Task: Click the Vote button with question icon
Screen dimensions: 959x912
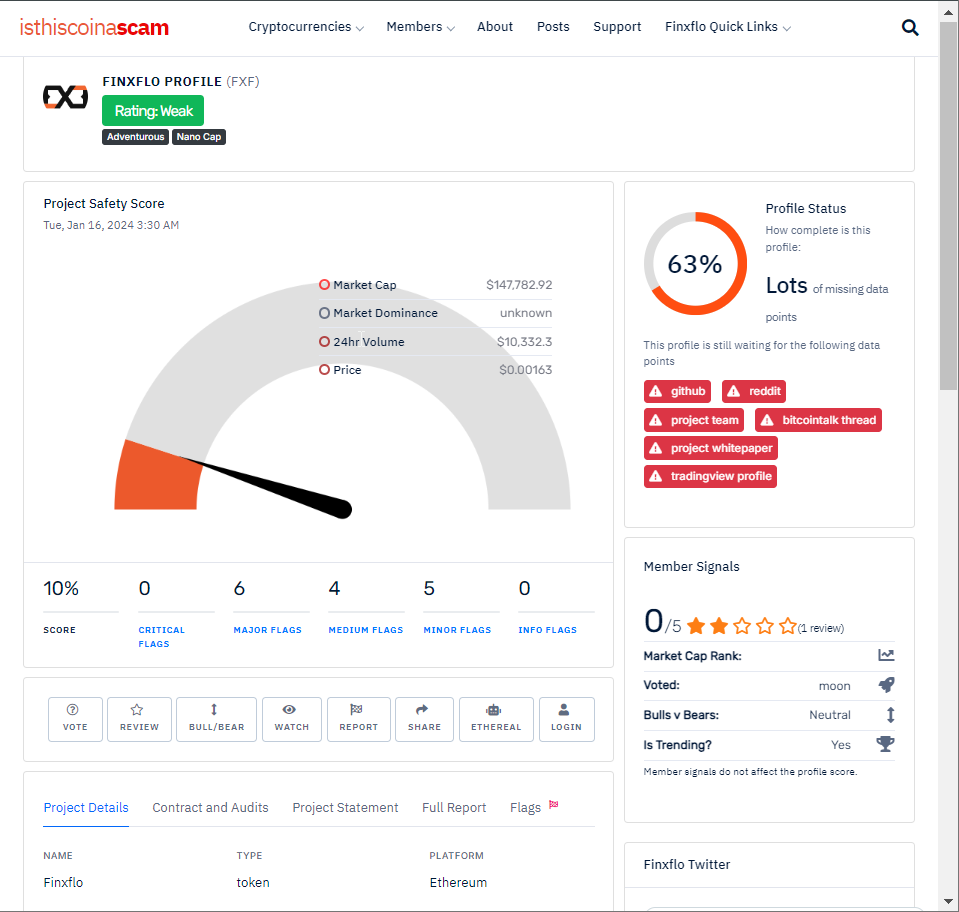Action: pos(75,719)
